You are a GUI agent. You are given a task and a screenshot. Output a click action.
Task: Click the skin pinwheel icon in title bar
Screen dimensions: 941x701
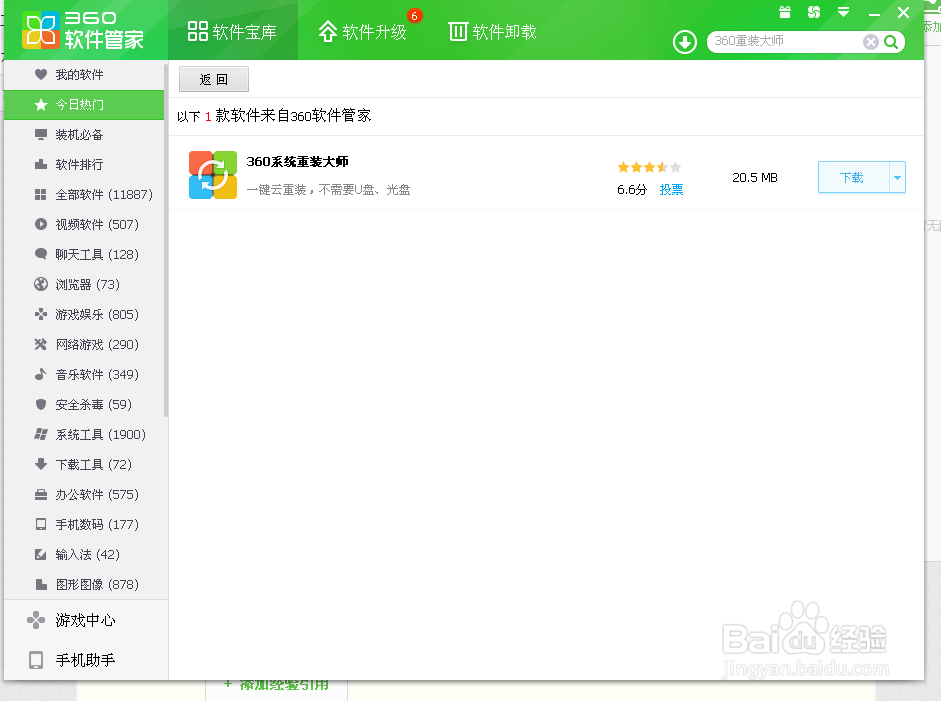pyautogui.click(x=814, y=12)
